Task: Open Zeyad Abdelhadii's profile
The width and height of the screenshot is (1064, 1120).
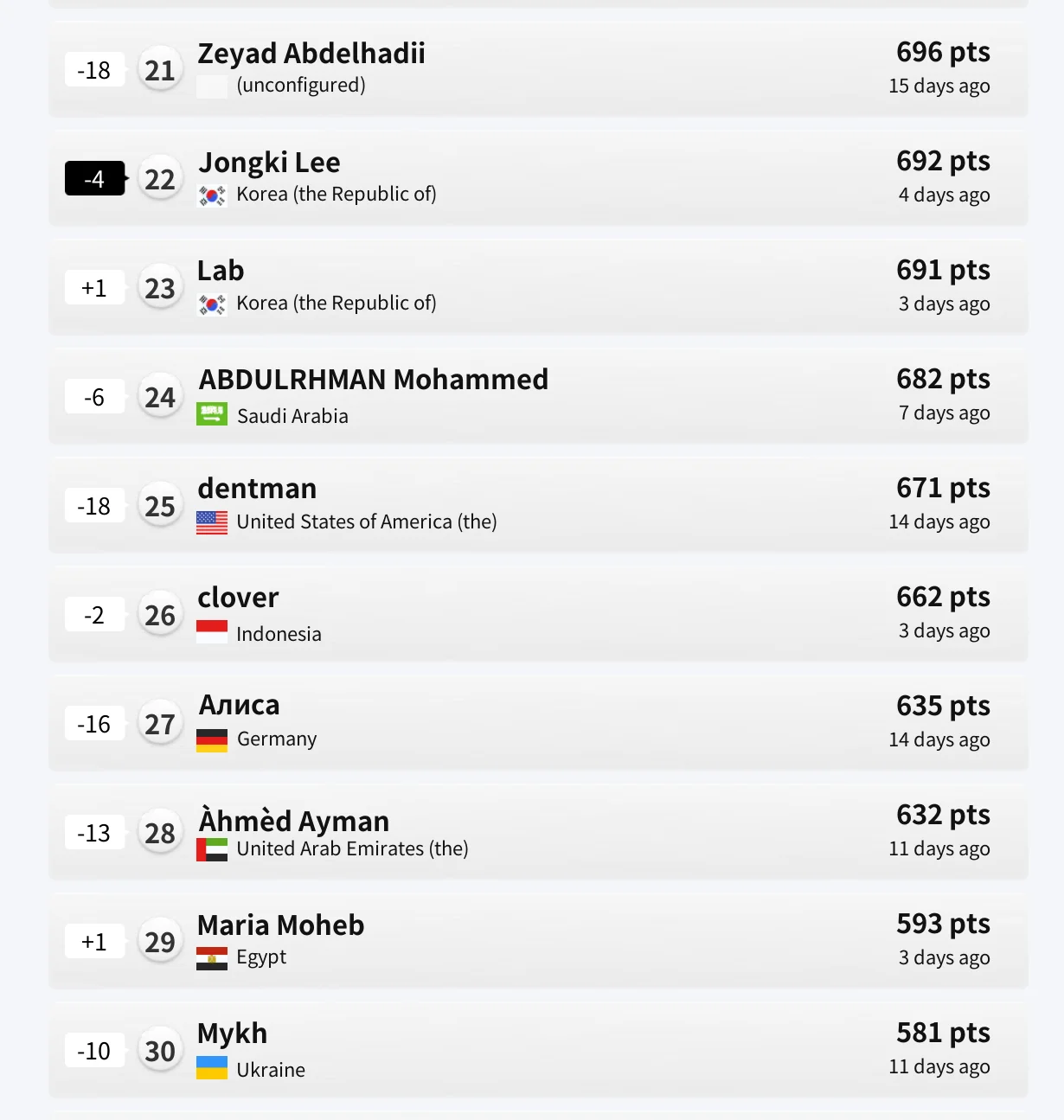Action: point(311,54)
